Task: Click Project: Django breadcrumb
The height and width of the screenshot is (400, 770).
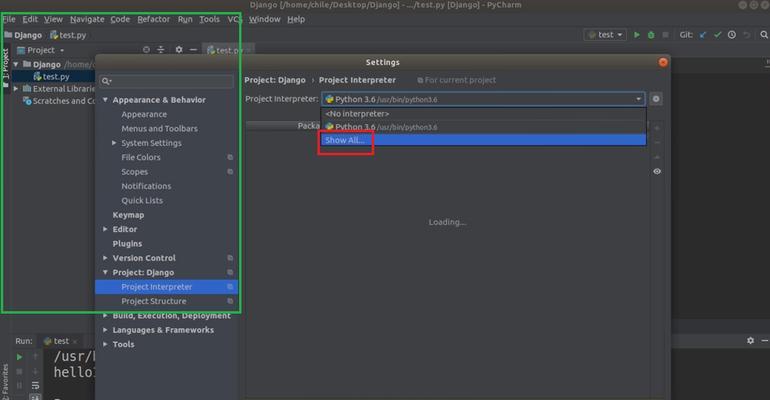Action: coord(275,80)
